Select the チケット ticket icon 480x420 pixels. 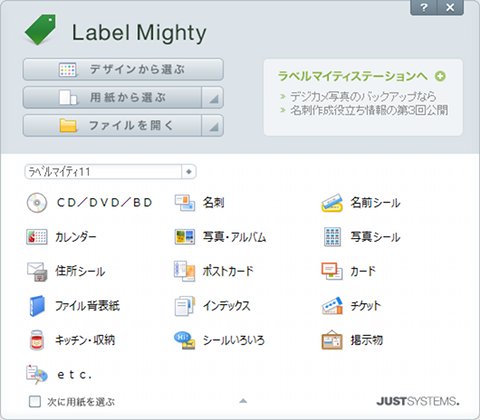pyautogui.click(x=332, y=306)
